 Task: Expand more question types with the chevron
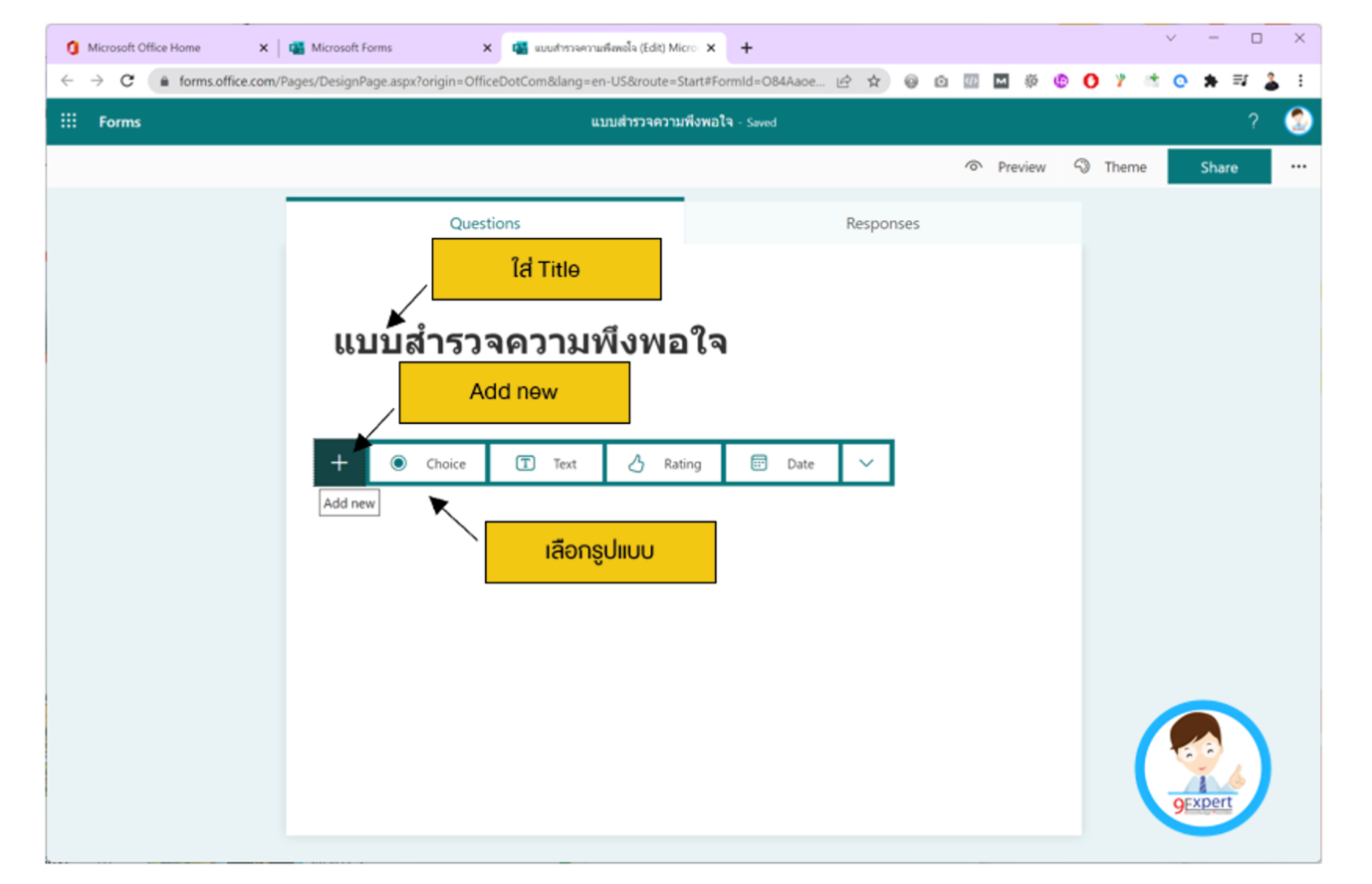pos(865,463)
